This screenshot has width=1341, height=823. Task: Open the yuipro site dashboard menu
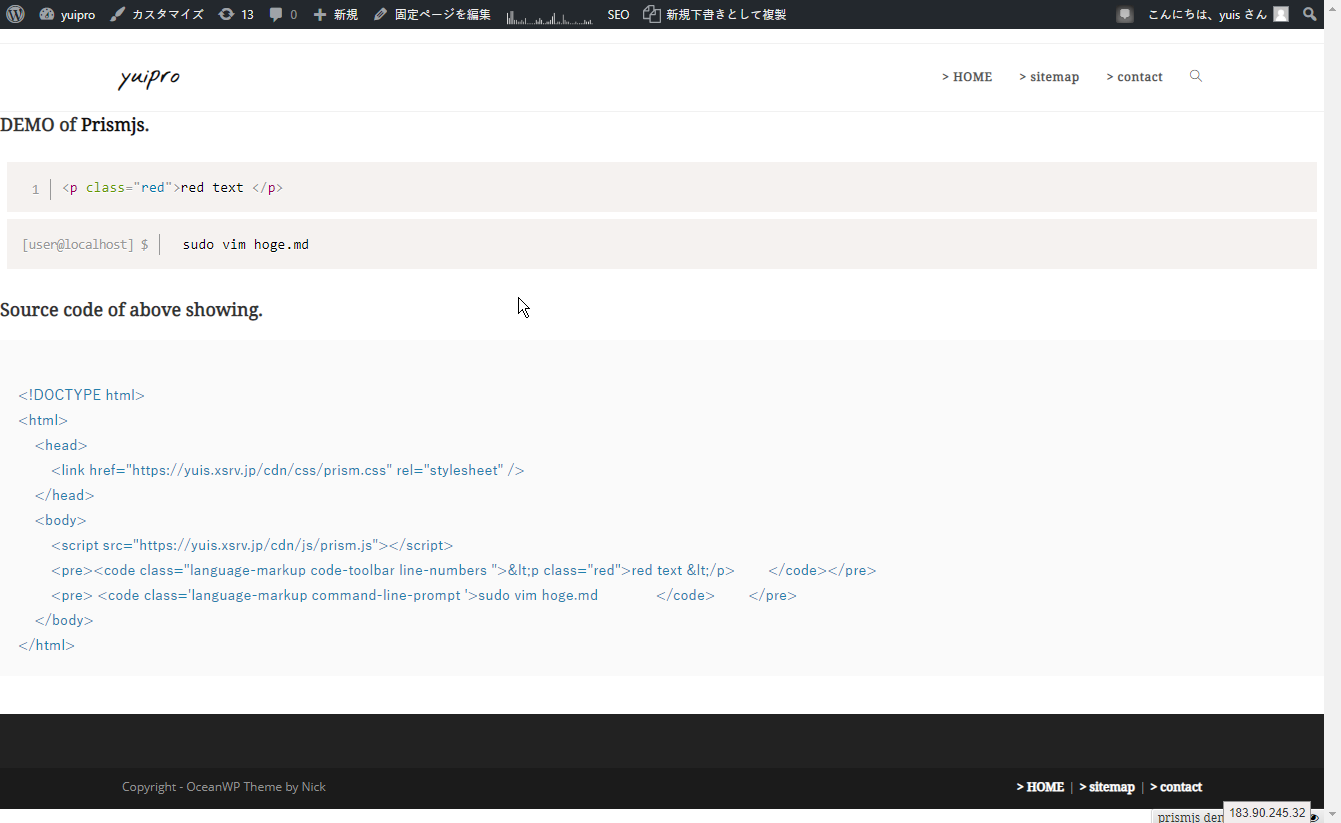[x=68, y=15]
